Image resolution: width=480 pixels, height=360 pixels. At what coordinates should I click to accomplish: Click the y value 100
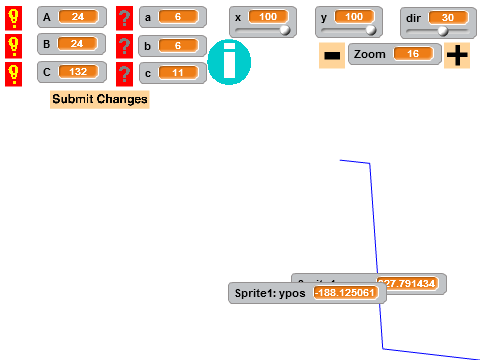pos(354,17)
